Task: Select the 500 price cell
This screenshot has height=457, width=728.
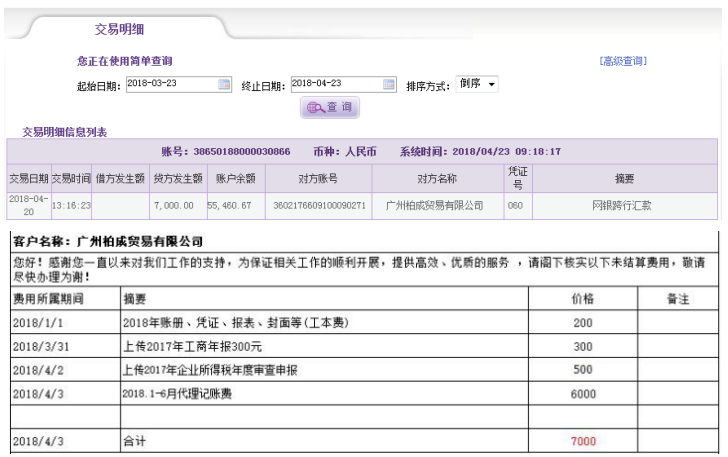Action: (x=583, y=370)
